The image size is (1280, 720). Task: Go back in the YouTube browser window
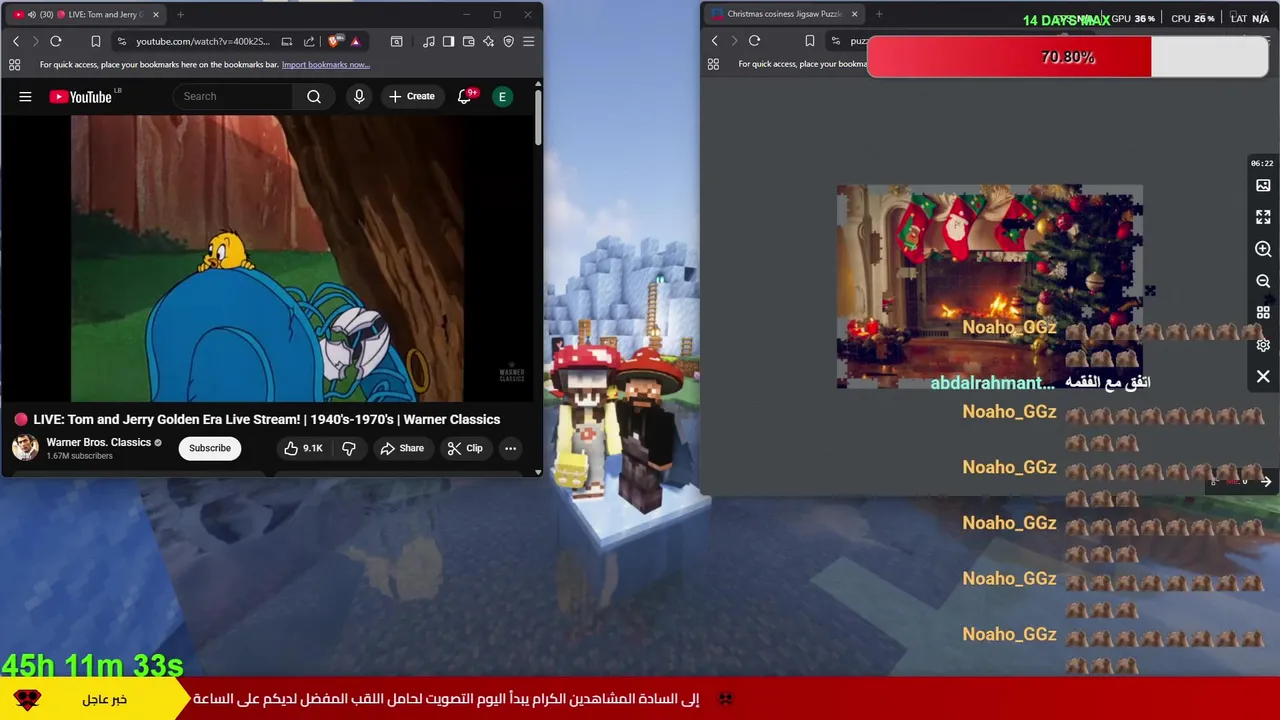point(16,41)
